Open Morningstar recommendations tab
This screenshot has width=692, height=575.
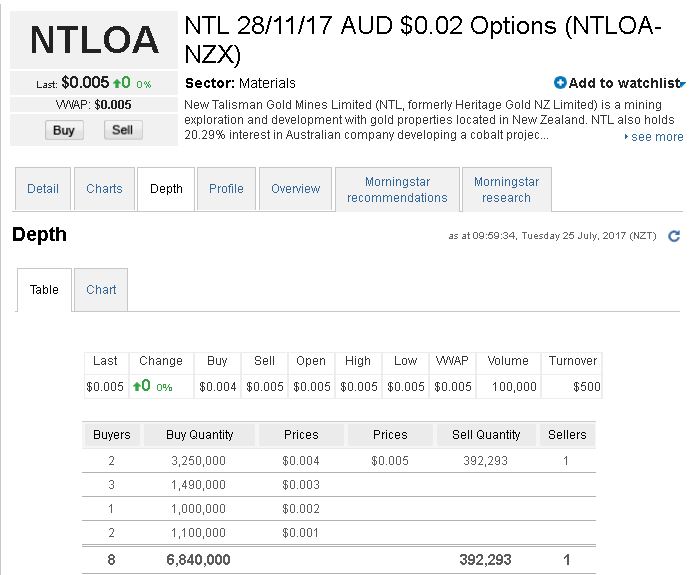coord(397,190)
